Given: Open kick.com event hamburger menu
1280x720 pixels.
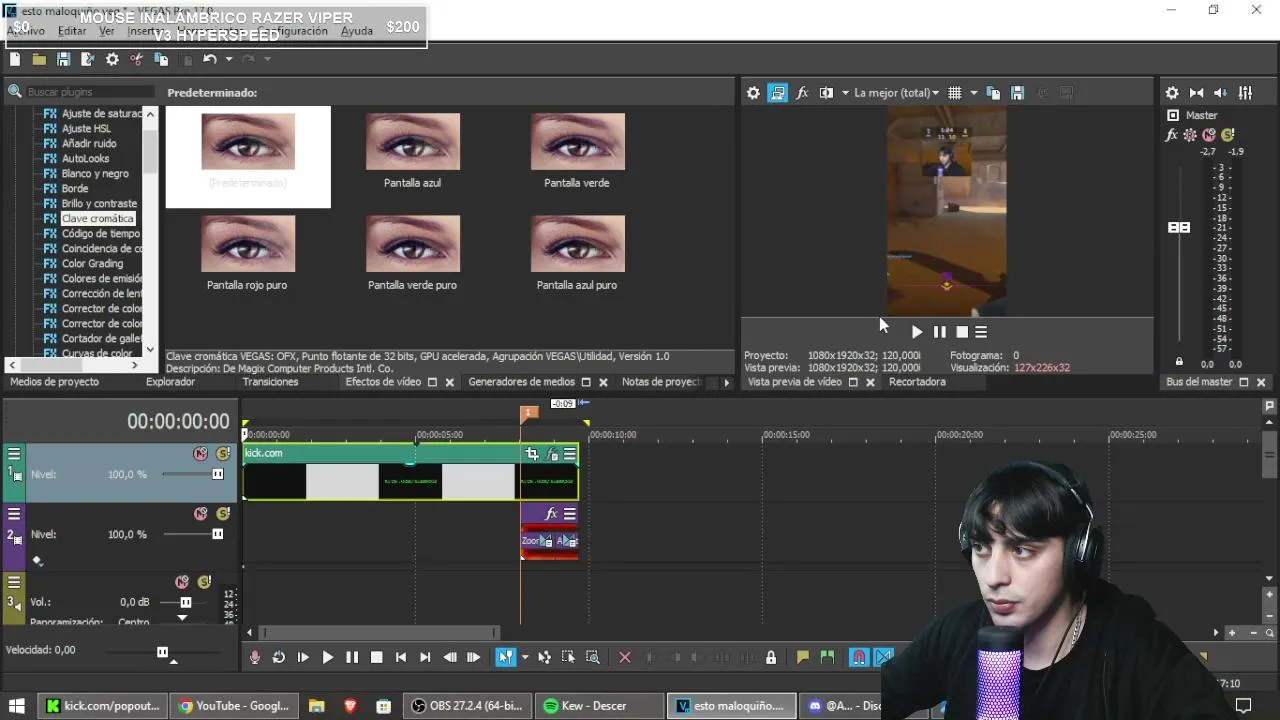Looking at the screenshot, I should coord(570,454).
